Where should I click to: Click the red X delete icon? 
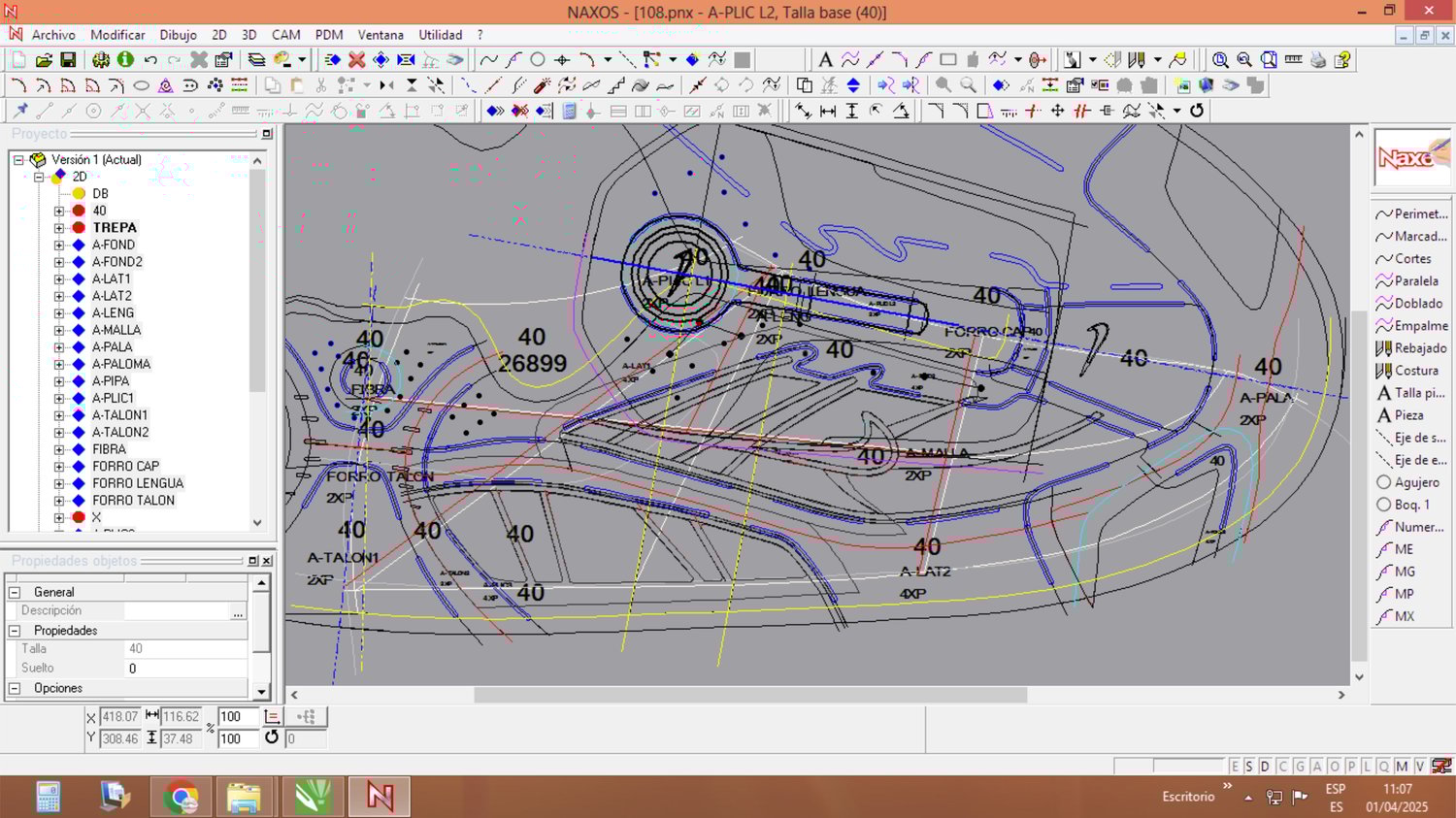click(357, 60)
